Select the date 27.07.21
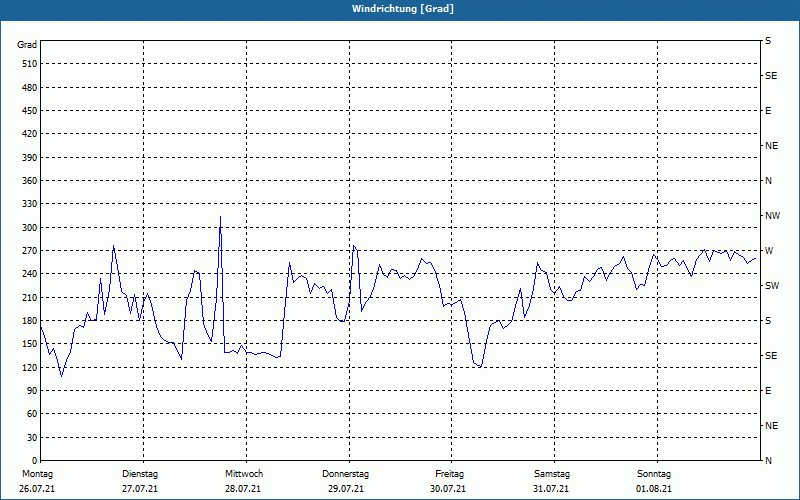Viewport: 800px width, 500px height. tap(140, 489)
